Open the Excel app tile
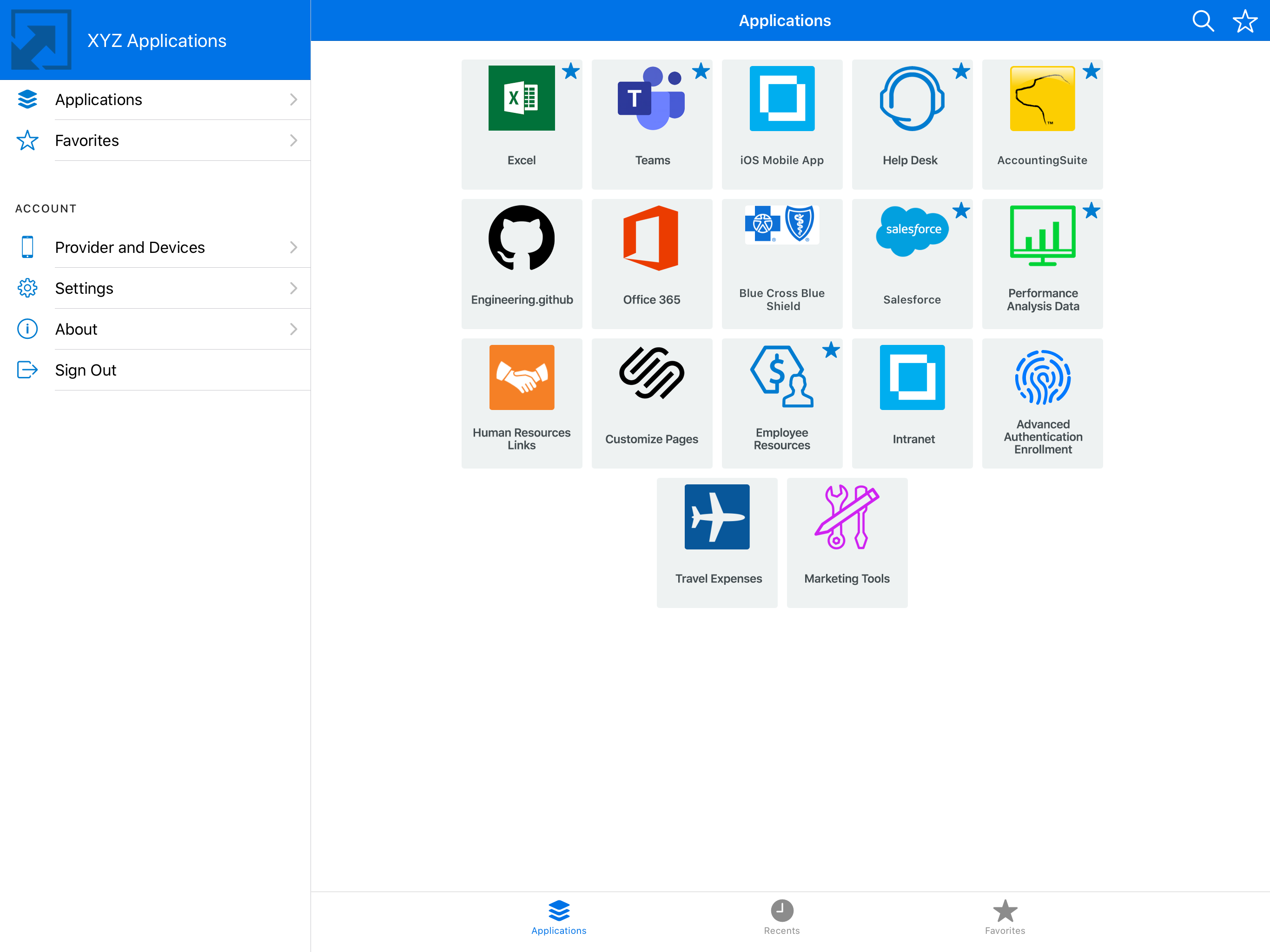 point(521,124)
